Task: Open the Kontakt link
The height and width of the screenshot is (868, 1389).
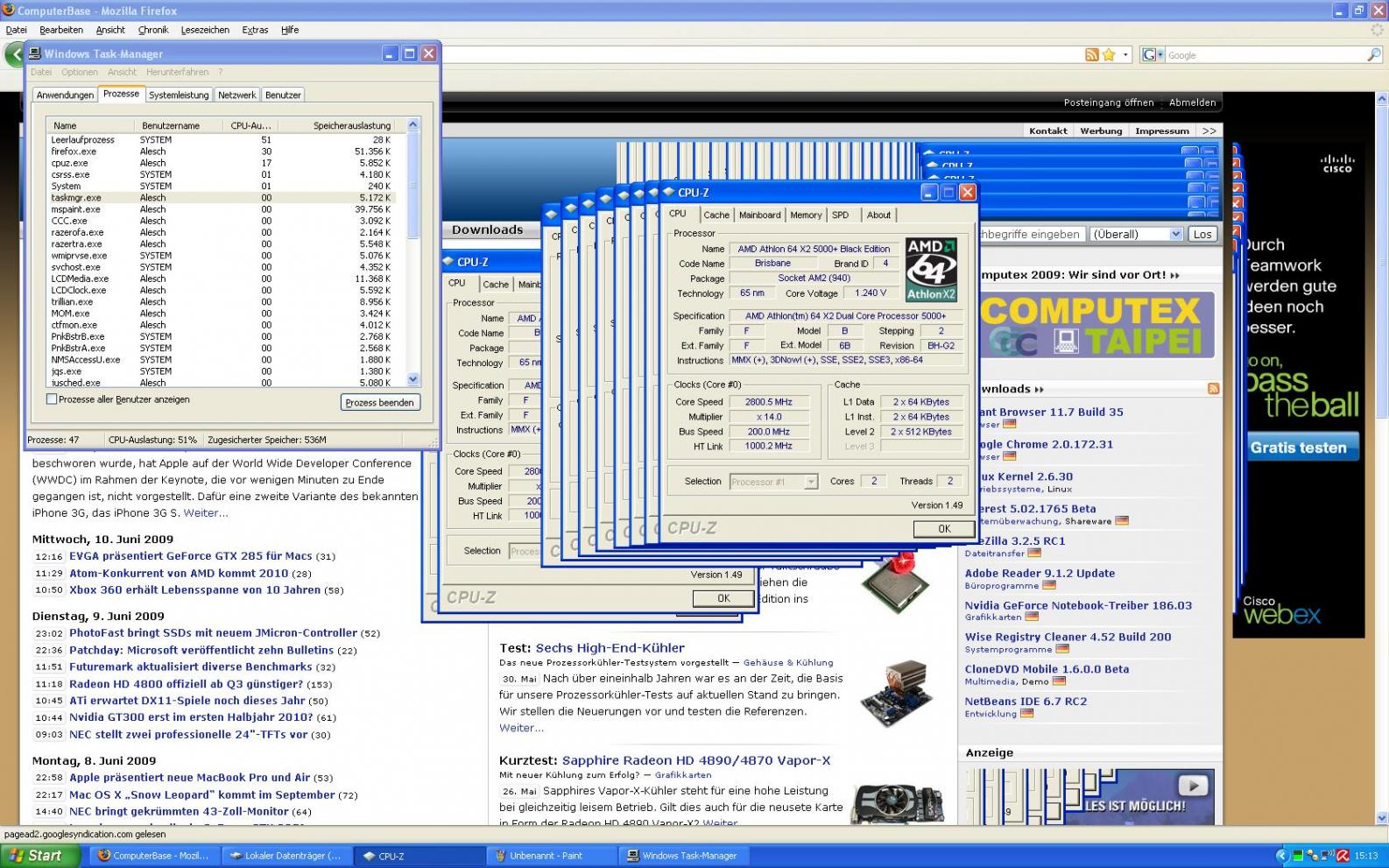Action: pyautogui.click(x=1048, y=131)
